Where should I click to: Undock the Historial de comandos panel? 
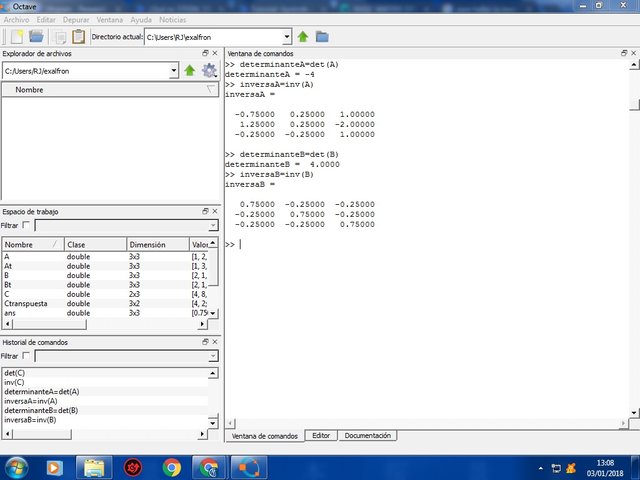click(205, 342)
